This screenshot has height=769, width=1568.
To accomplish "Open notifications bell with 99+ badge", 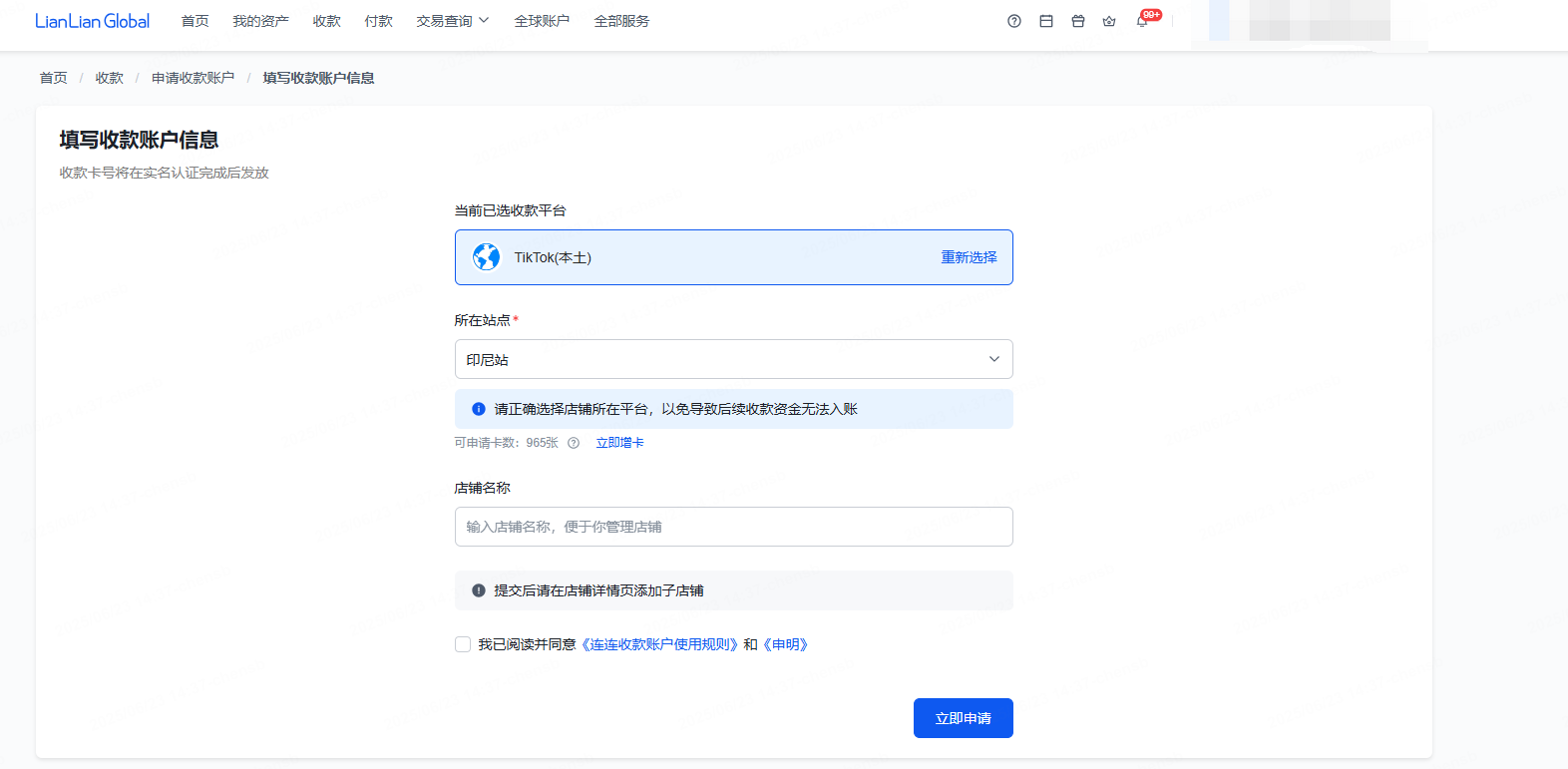I will point(1143,20).
